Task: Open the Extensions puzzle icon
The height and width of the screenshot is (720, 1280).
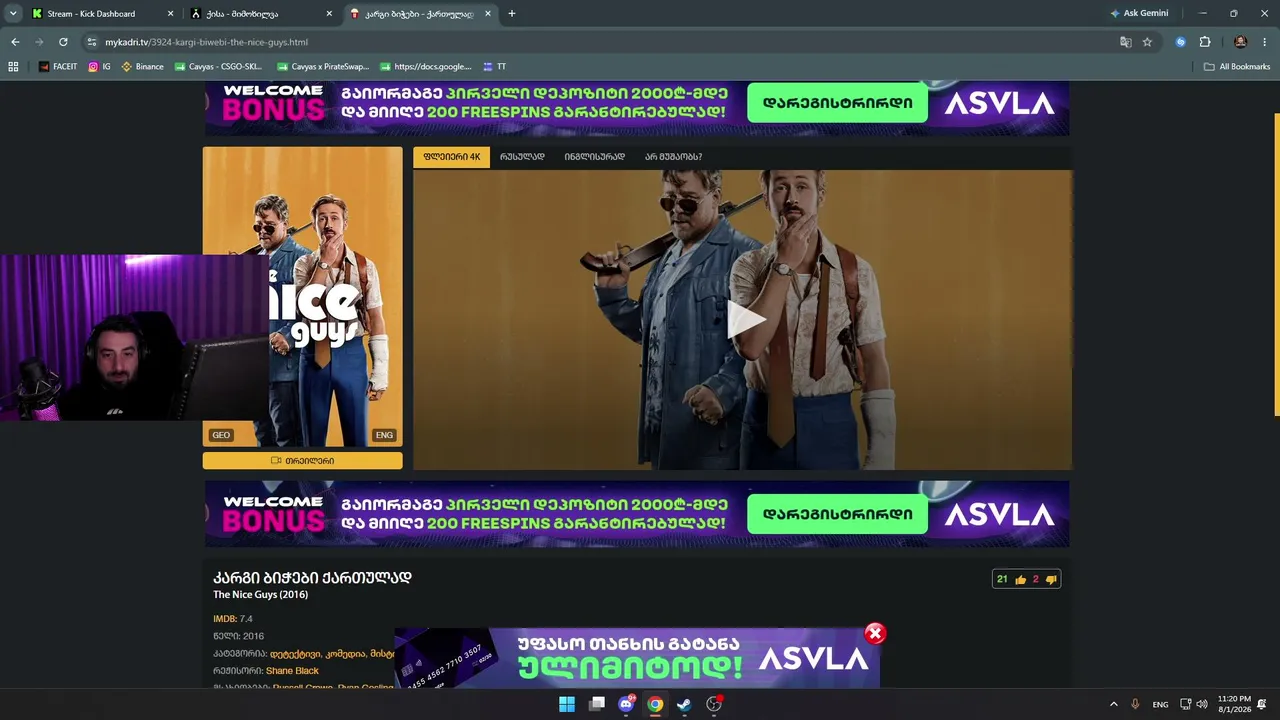Action: coord(1205,42)
